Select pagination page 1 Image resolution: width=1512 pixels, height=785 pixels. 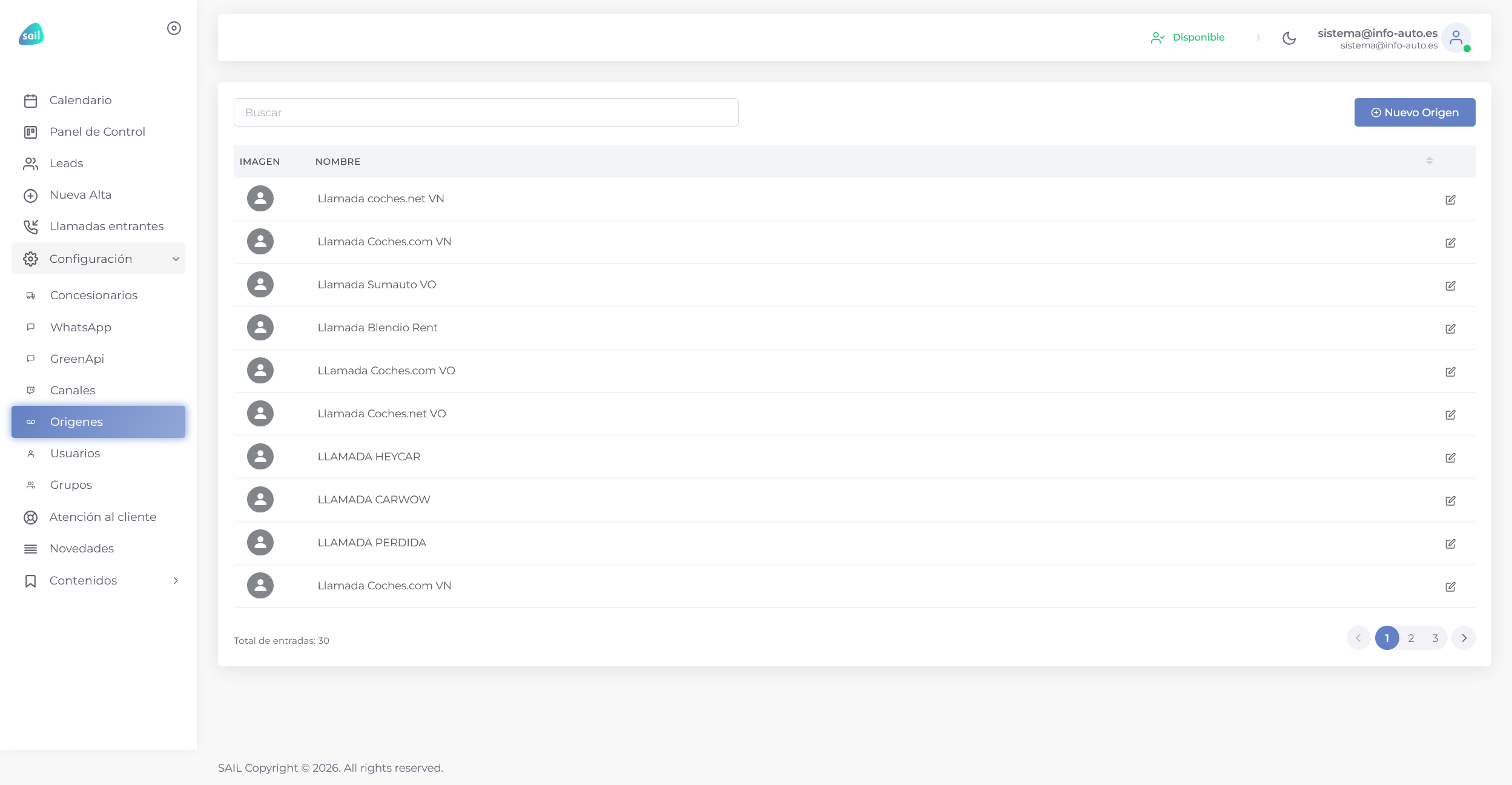pyautogui.click(x=1387, y=638)
